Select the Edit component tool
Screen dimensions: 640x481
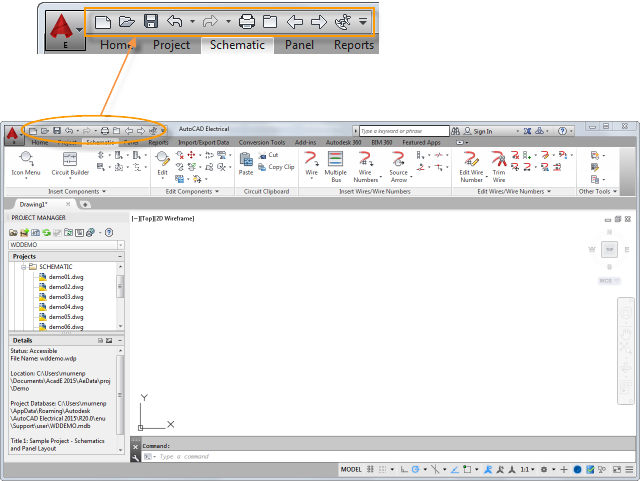[162, 163]
